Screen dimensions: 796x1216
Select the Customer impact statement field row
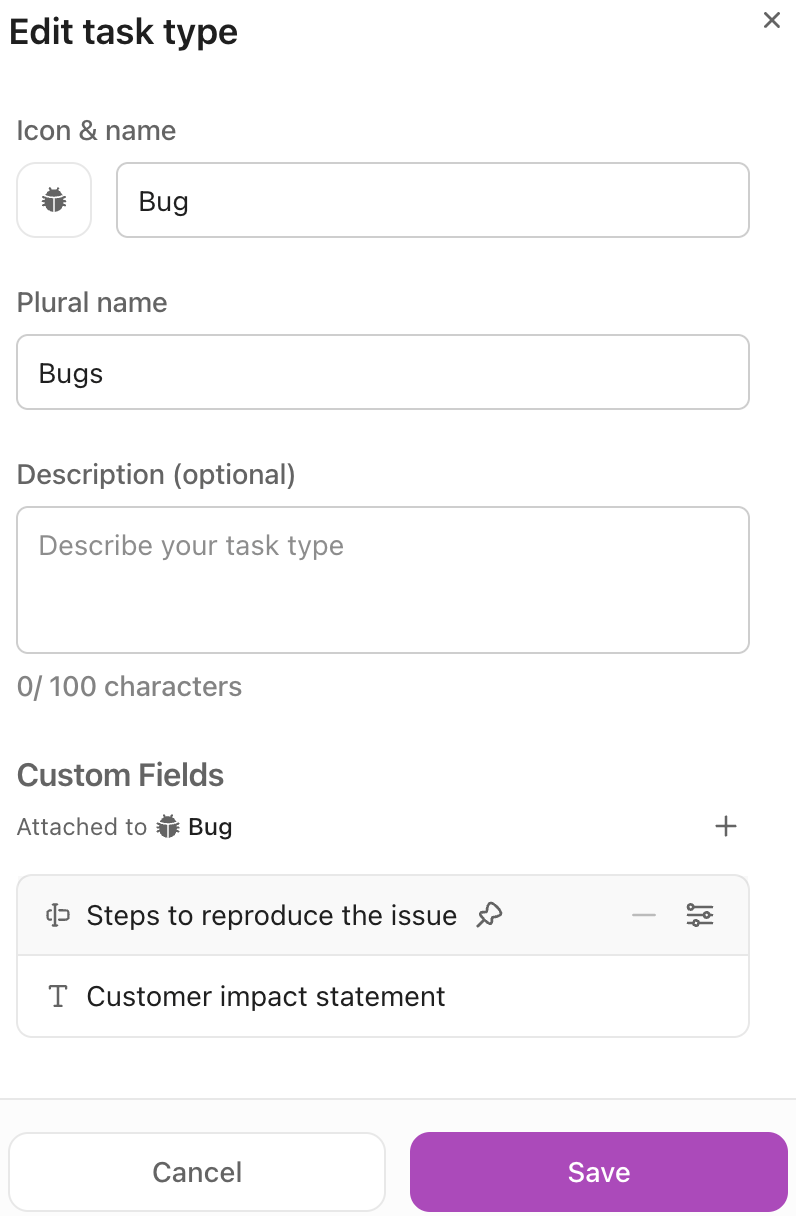click(x=266, y=996)
